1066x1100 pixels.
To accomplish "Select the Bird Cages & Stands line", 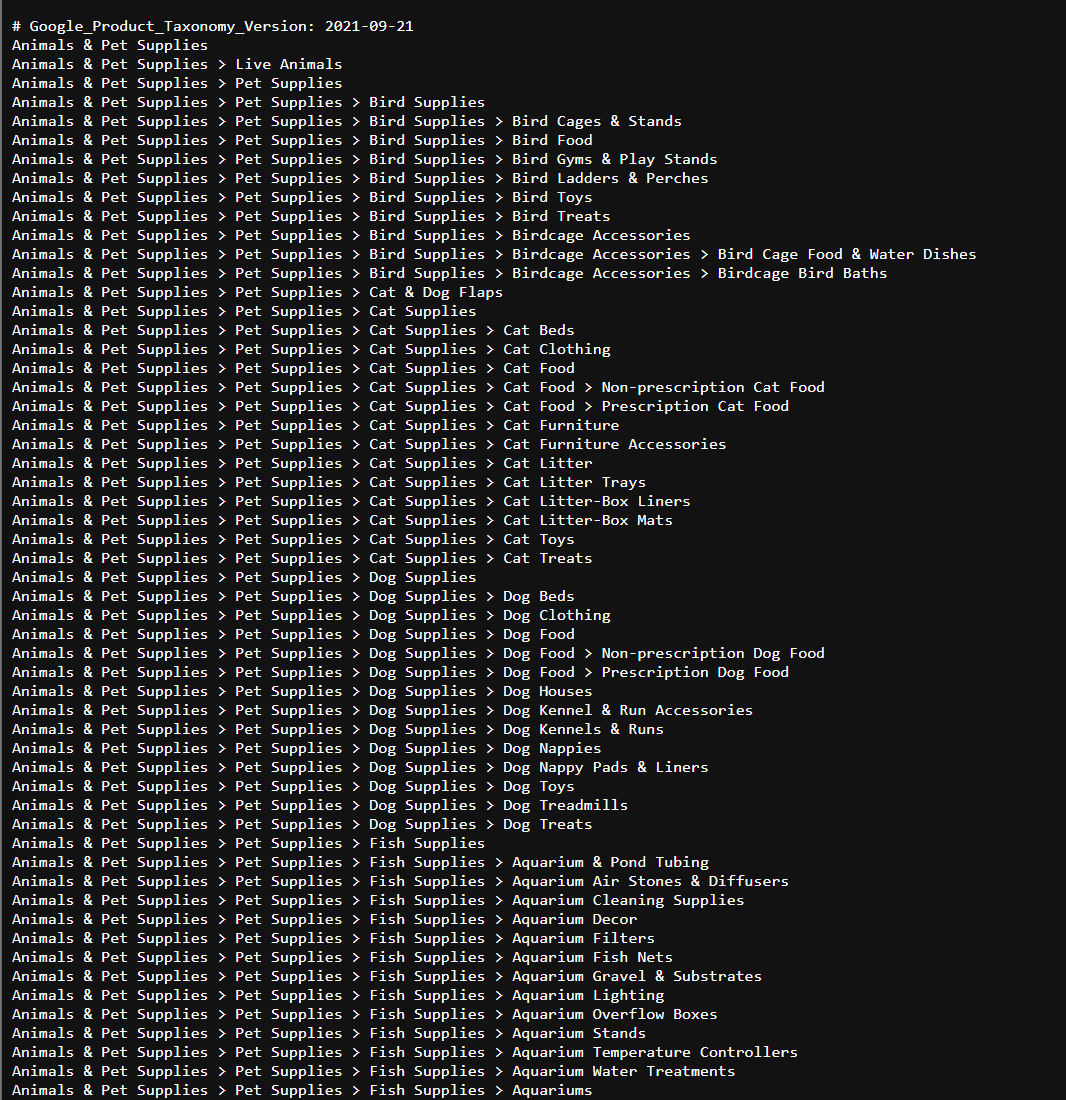I will (346, 121).
